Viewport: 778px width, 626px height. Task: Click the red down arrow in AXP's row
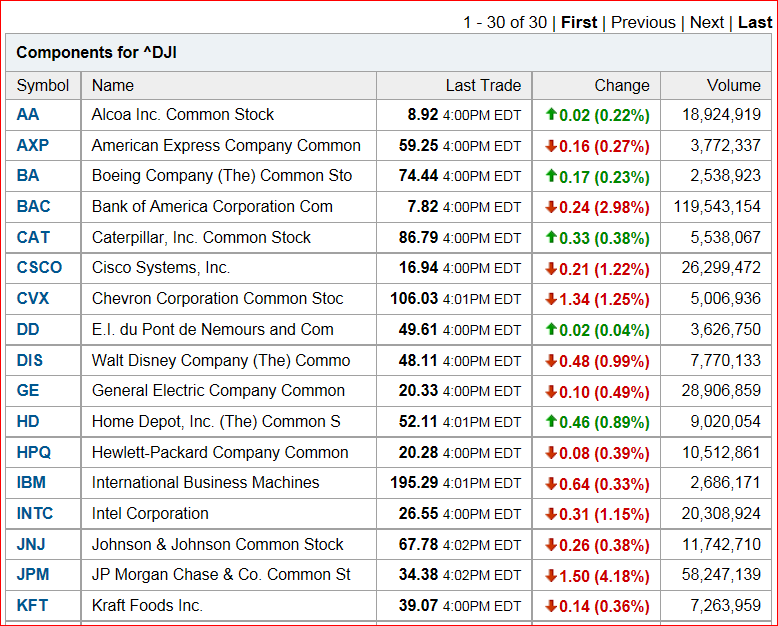coord(551,146)
